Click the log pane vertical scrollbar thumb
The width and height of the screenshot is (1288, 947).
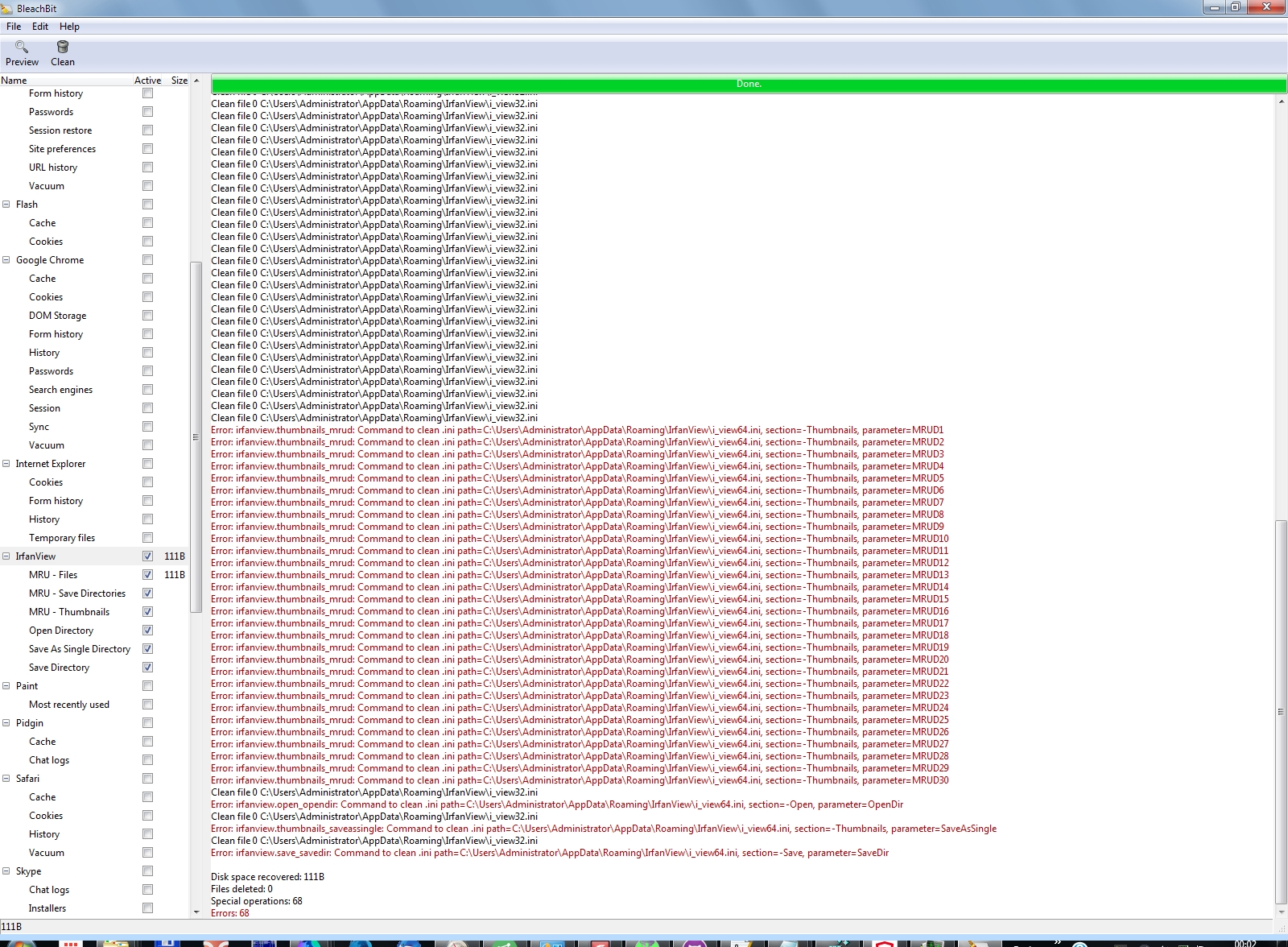click(1281, 713)
